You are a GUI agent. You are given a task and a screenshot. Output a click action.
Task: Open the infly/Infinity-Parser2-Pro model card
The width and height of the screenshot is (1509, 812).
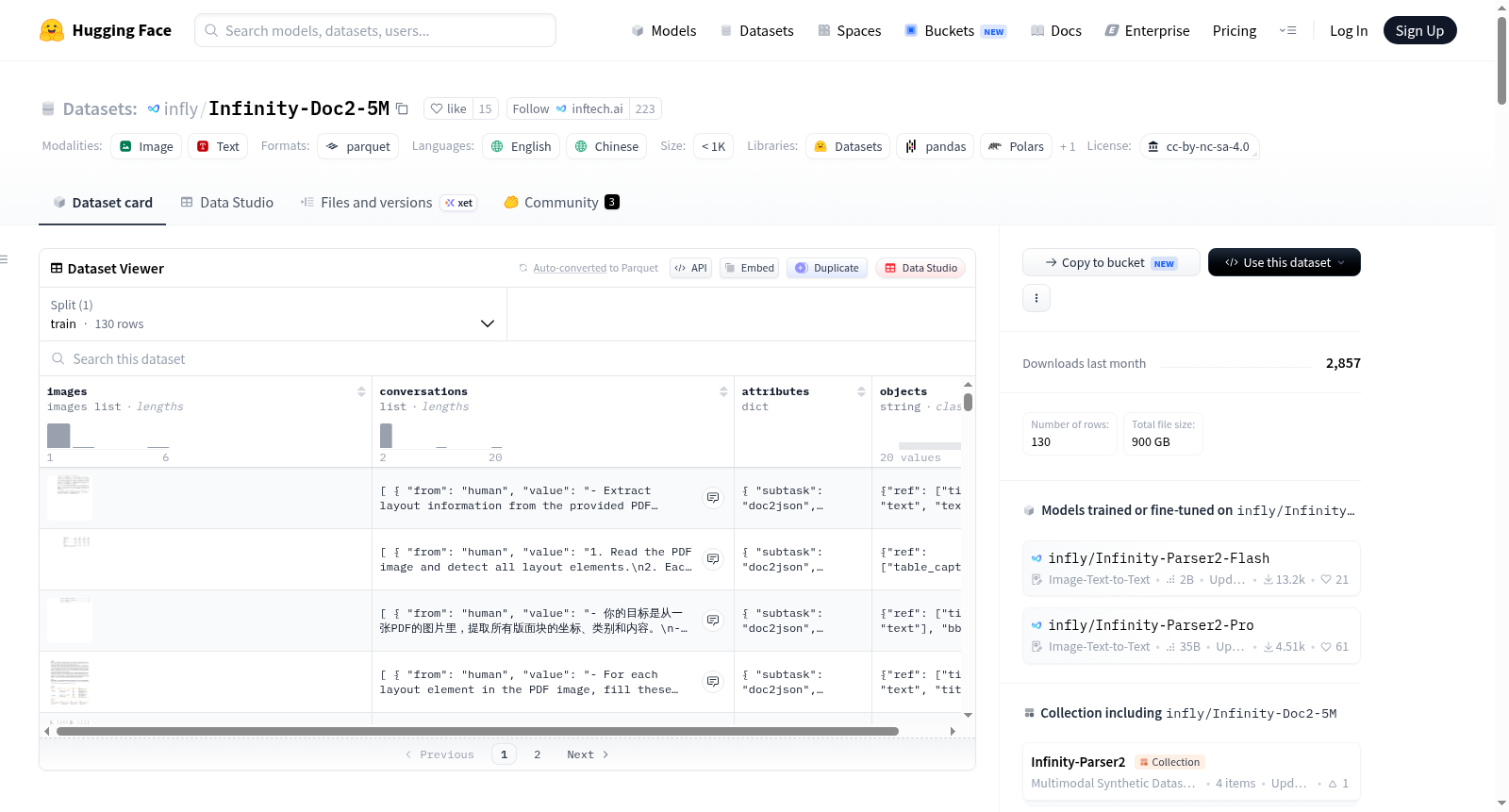(x=1191, y=635)
